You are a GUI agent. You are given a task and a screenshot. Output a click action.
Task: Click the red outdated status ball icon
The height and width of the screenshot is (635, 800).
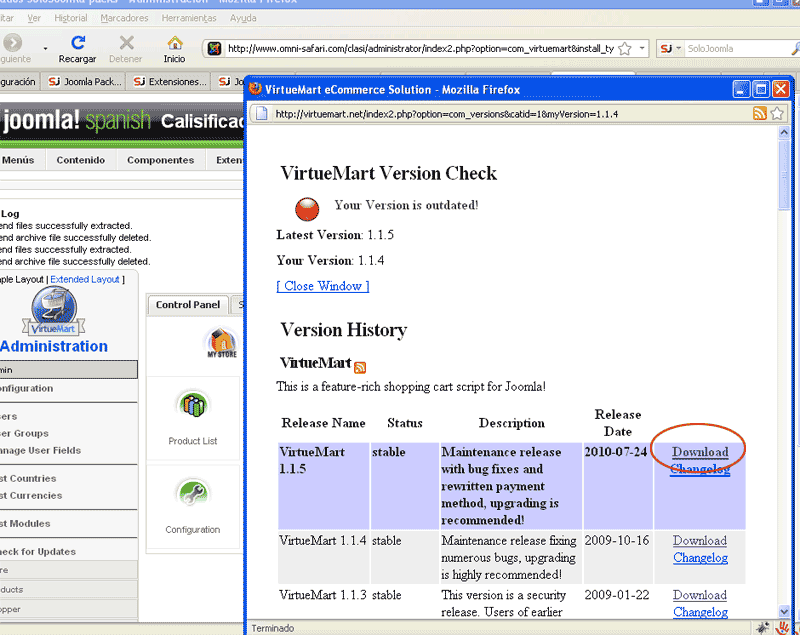click(x=307, y=209)
